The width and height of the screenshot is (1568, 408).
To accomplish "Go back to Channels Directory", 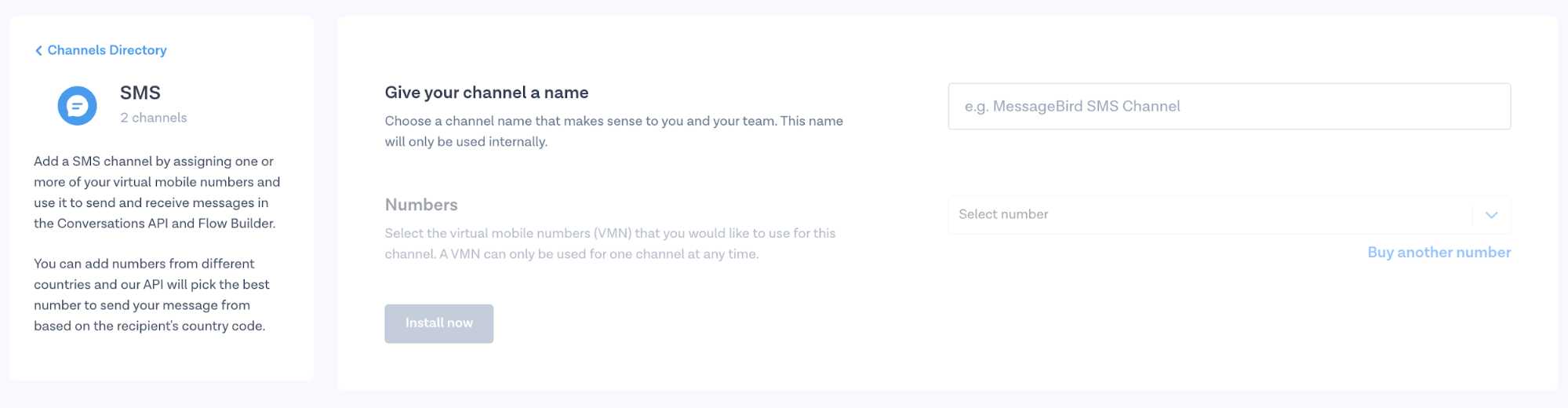I will pyautogui.click(x=107, y=50).
